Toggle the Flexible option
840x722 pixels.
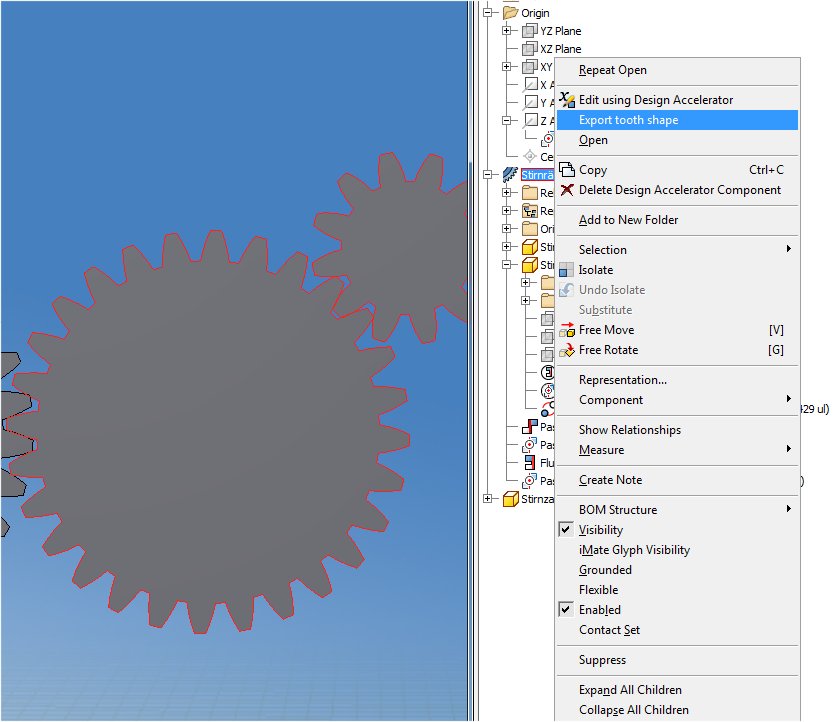tap(677, 590)
